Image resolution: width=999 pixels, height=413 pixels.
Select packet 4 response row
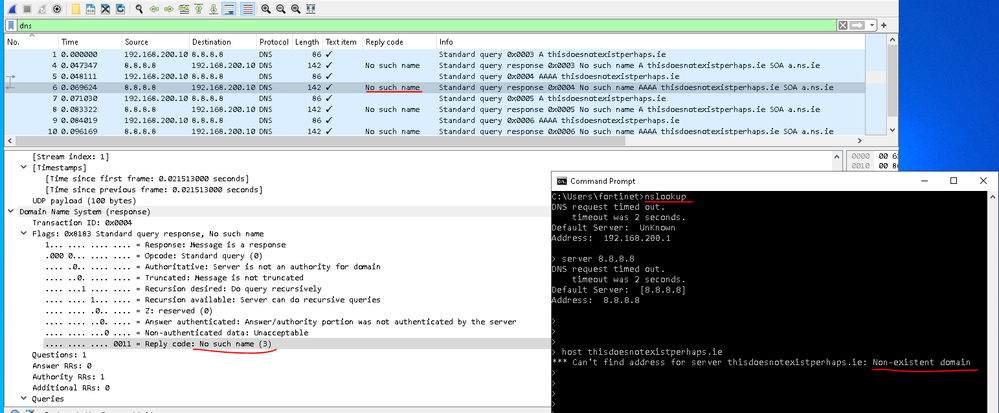click(x=435, y=65)
